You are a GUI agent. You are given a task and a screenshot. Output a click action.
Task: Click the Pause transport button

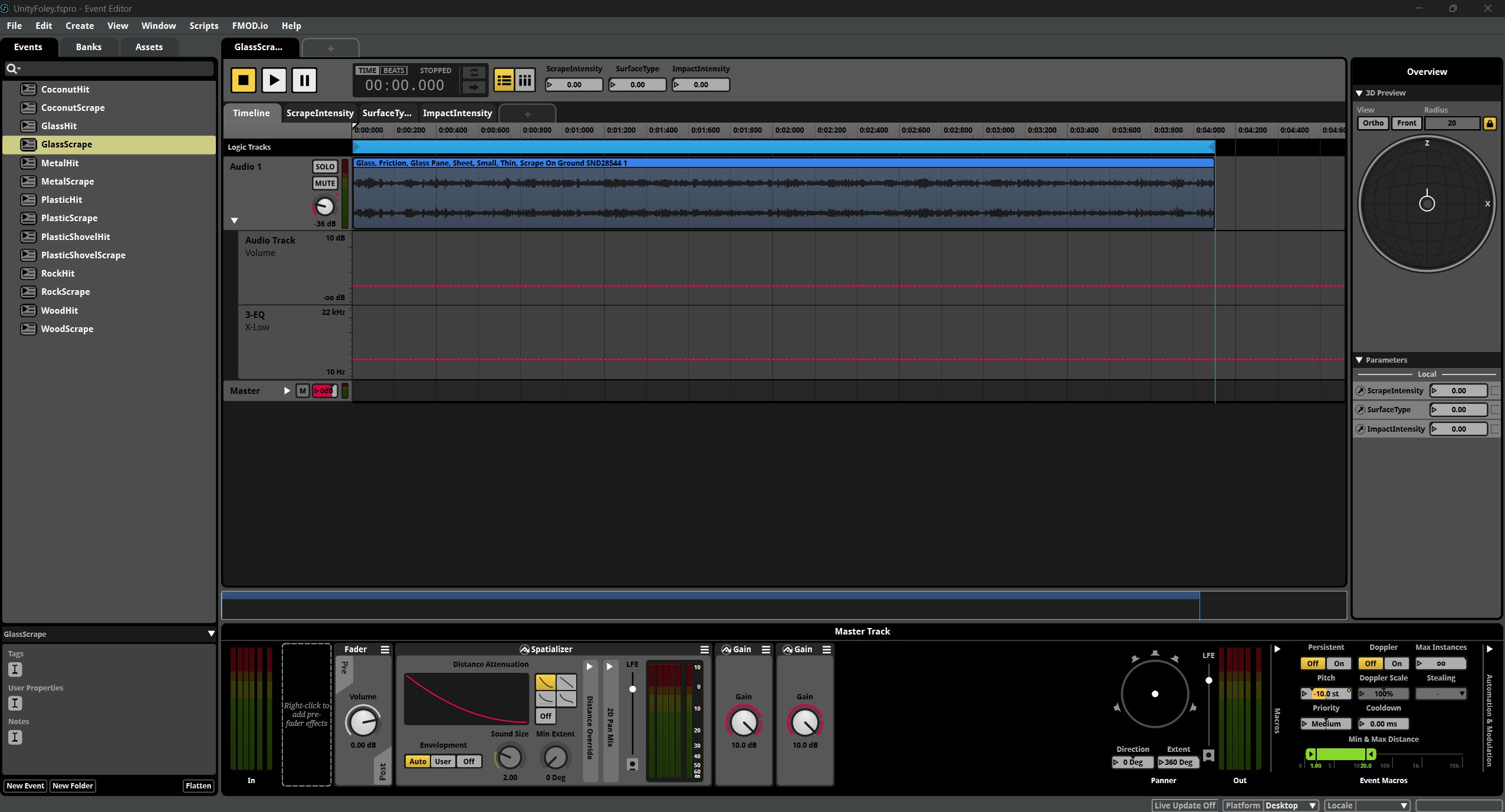click(304, 80)
